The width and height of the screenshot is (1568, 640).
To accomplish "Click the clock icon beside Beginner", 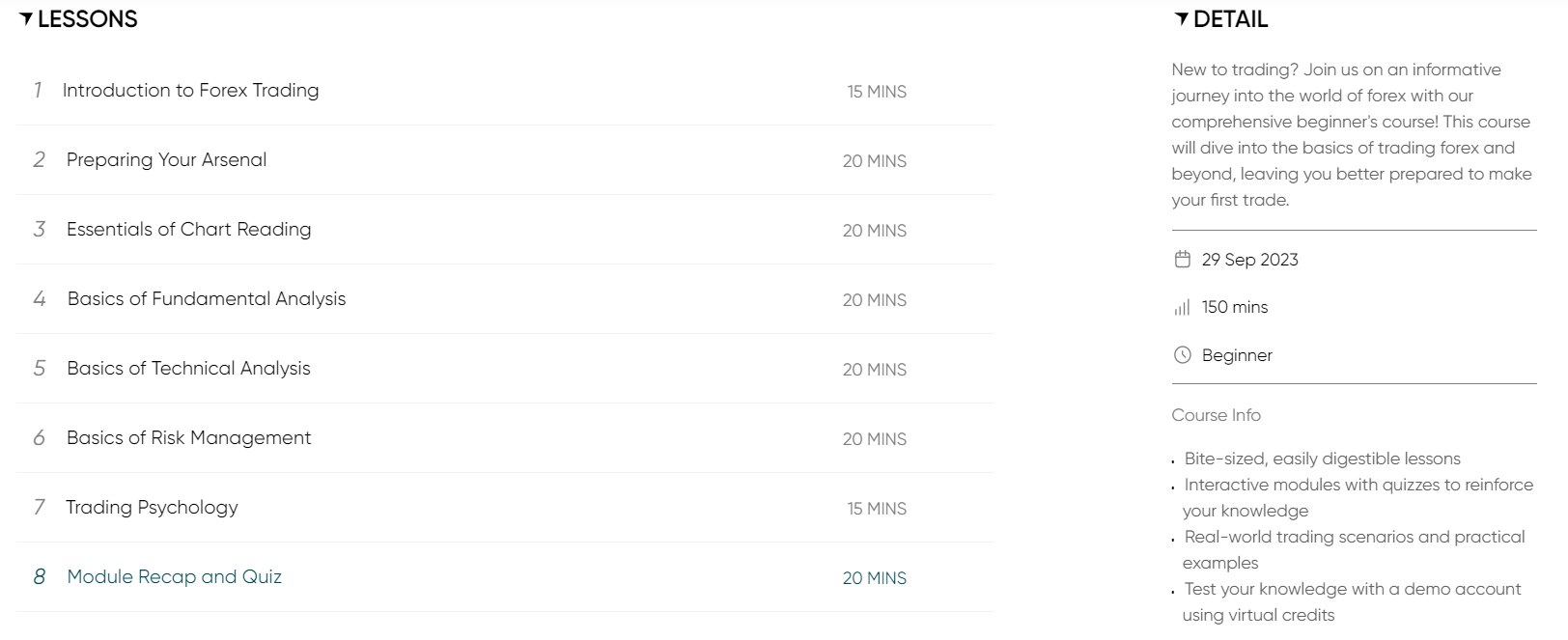I will coord(1182,355).
